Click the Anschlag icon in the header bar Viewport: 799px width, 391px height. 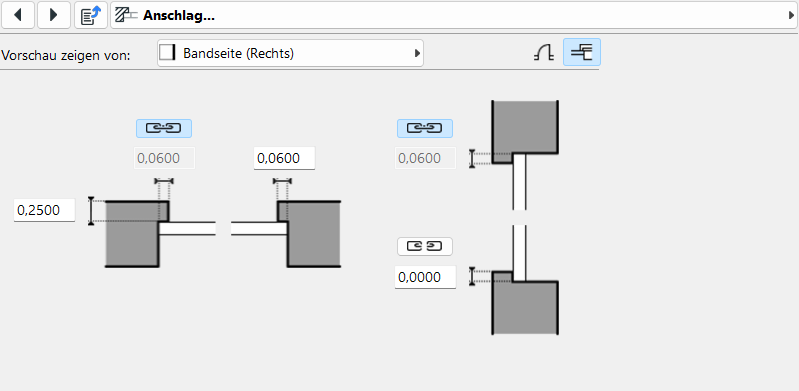(x=125, y=15)
